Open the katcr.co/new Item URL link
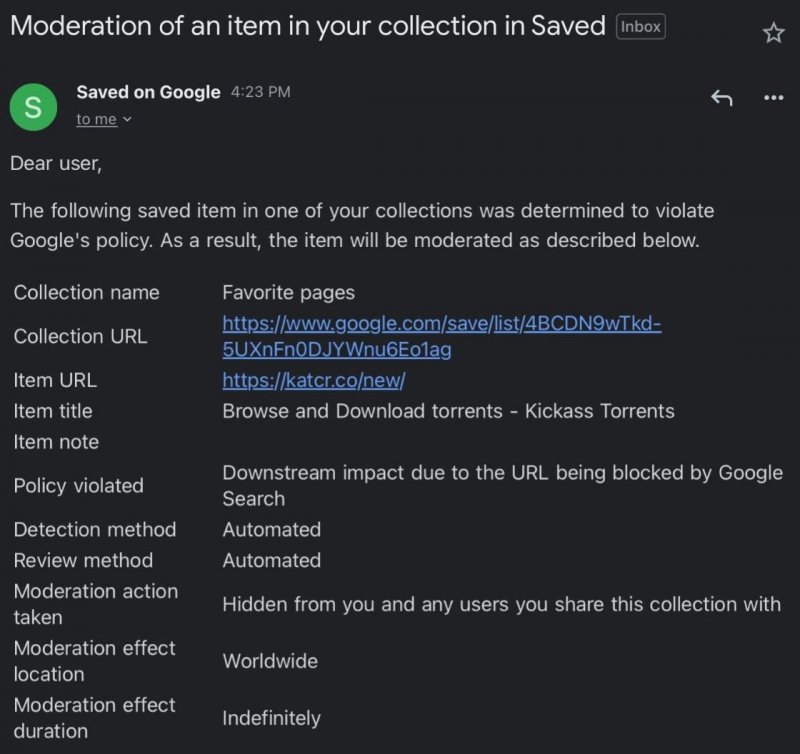This screenshot has width=800, height=754. (x=313, y=381)
